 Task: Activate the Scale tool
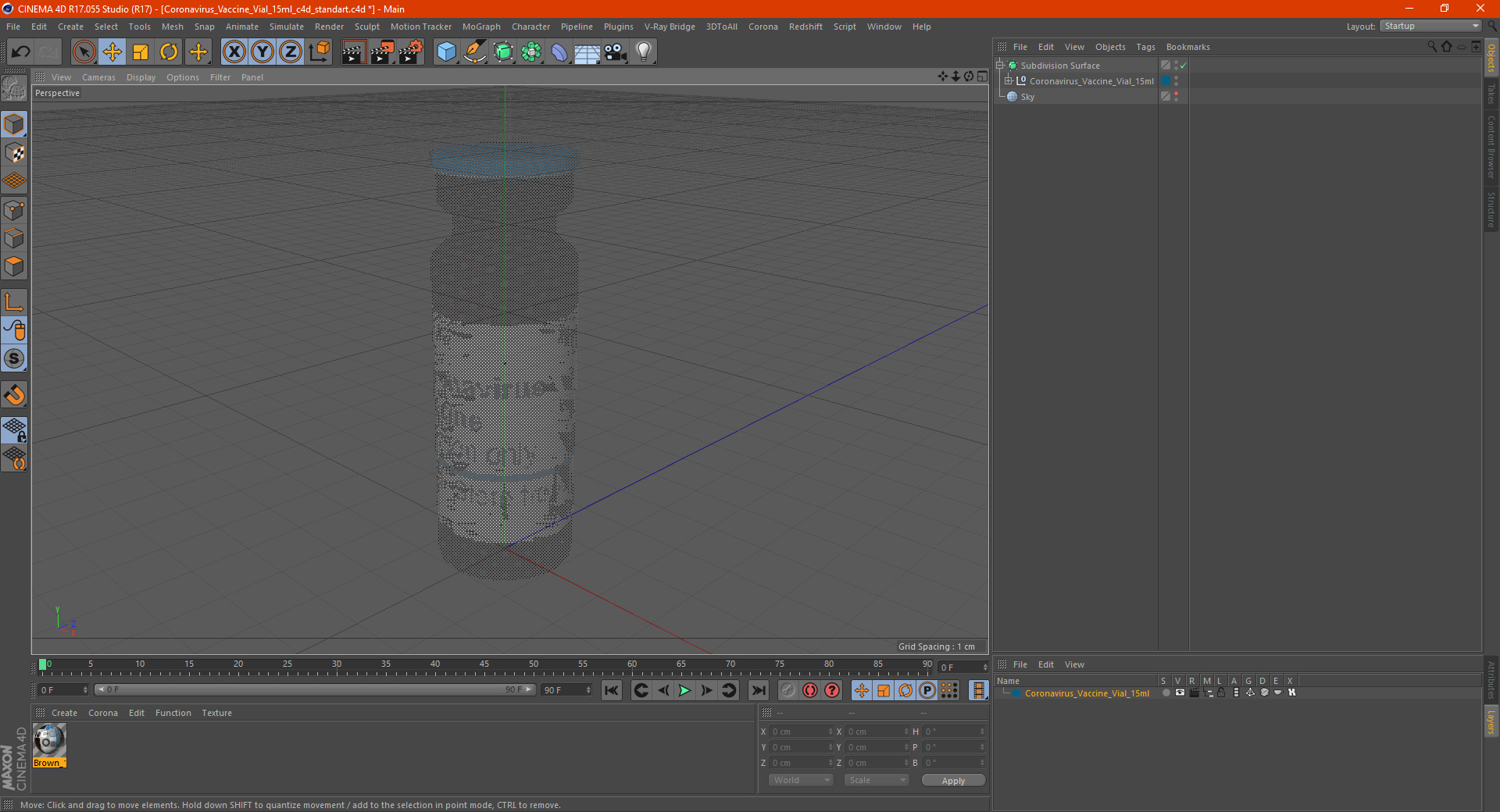[141, 52]
